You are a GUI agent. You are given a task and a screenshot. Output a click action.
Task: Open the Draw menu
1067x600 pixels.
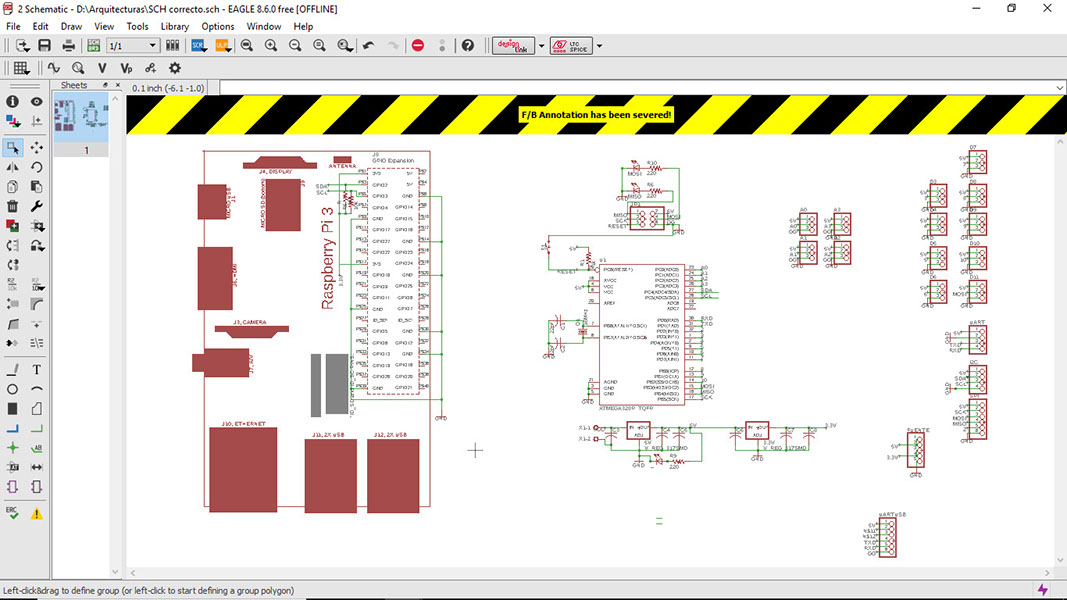coord(71,27)
